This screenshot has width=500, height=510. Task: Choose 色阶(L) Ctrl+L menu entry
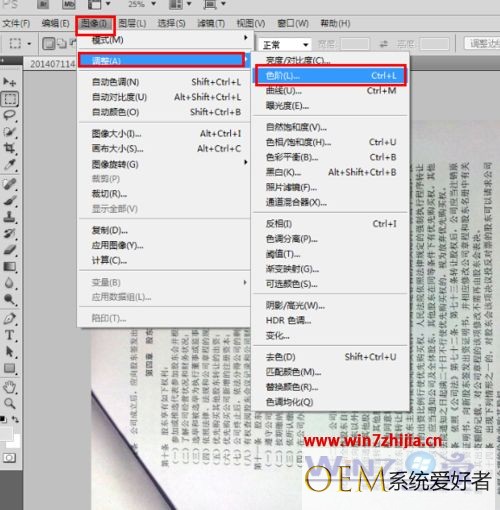[x=331, y=76]
